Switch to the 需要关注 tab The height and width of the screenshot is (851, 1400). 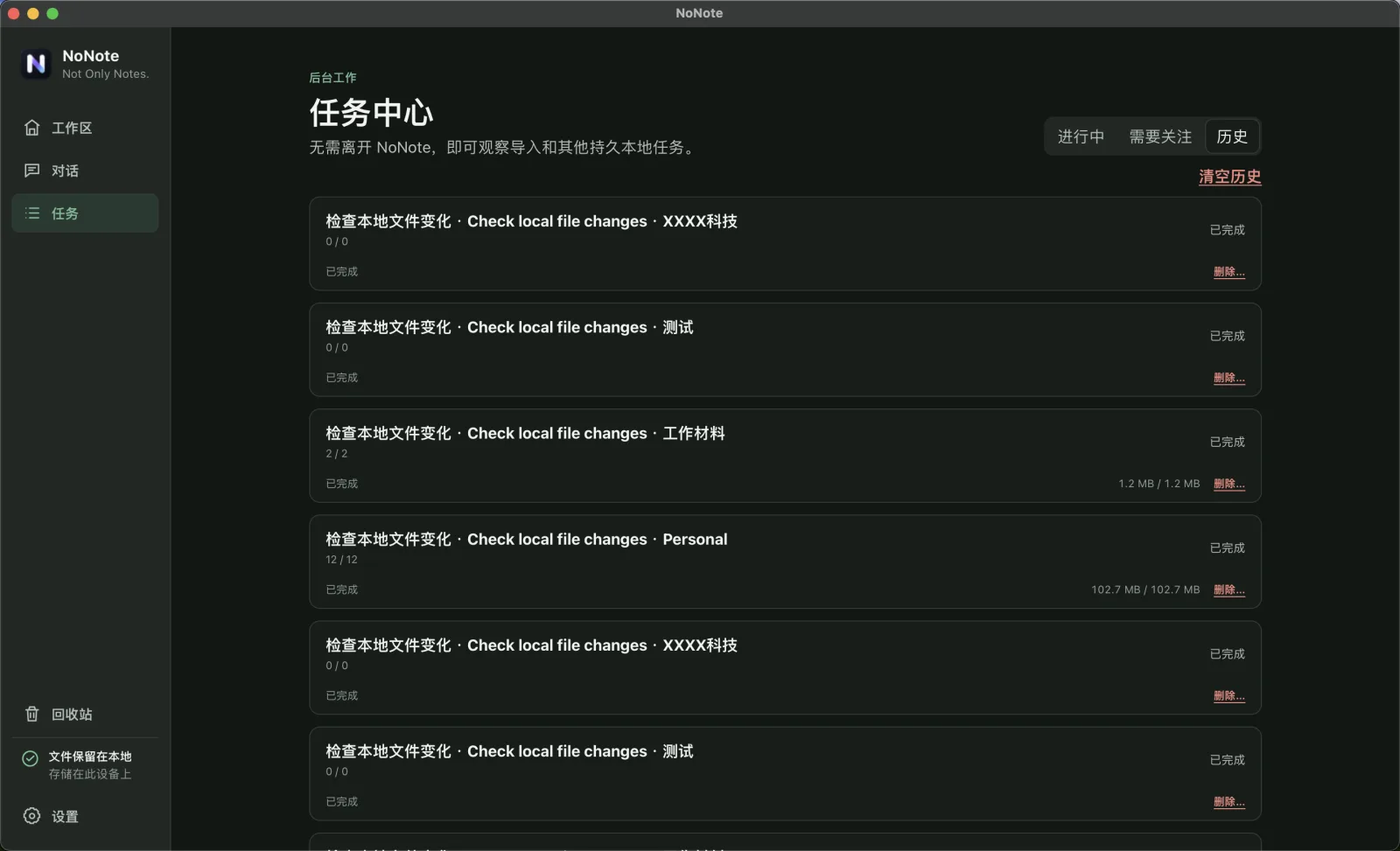tap(1160, 136)
